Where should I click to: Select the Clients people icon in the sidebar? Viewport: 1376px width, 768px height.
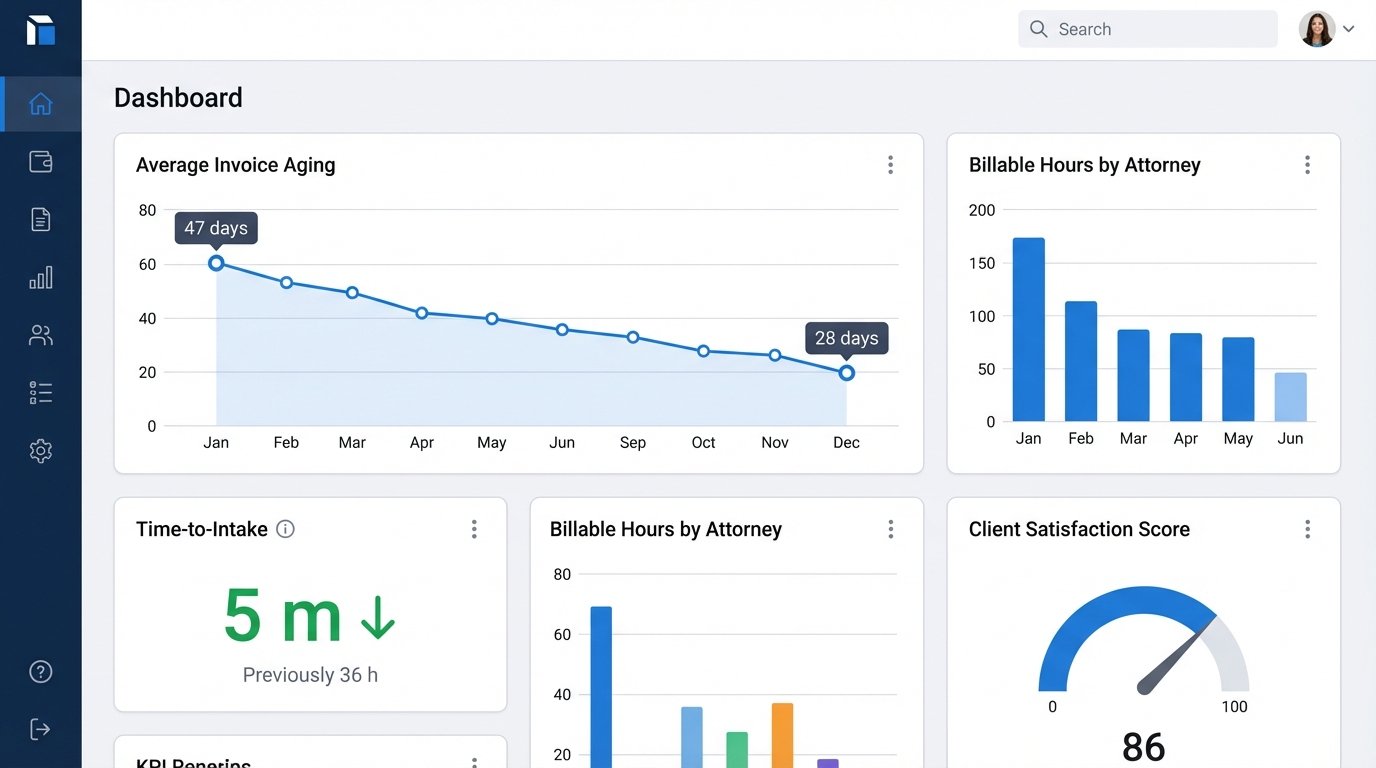point(40,334)
